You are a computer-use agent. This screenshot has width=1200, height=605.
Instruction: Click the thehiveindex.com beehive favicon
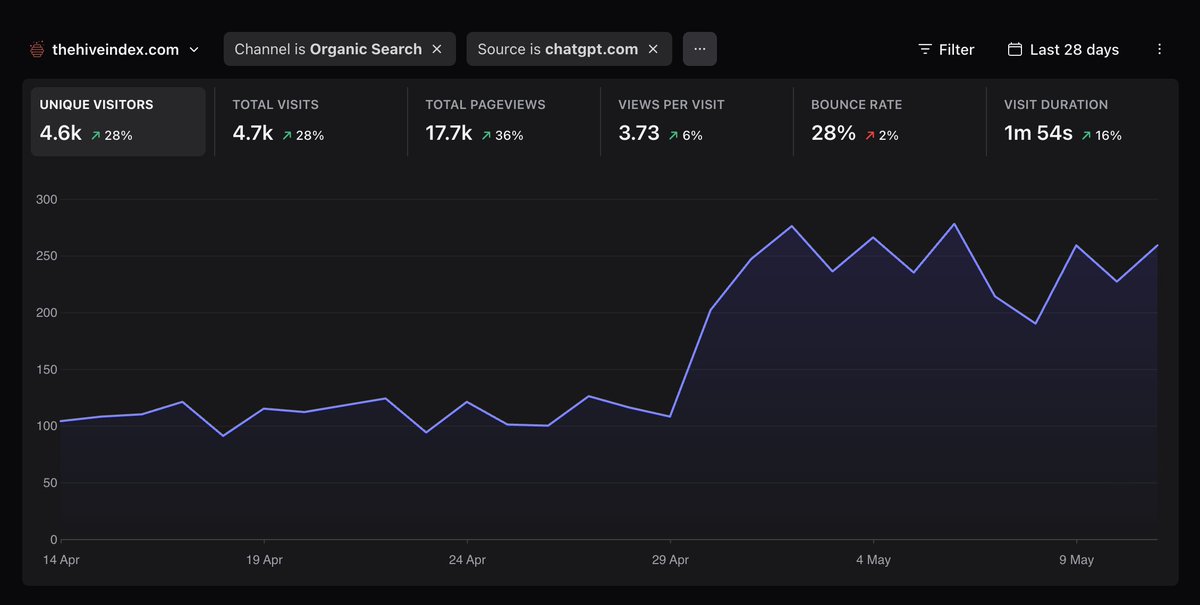coord(36,49)
